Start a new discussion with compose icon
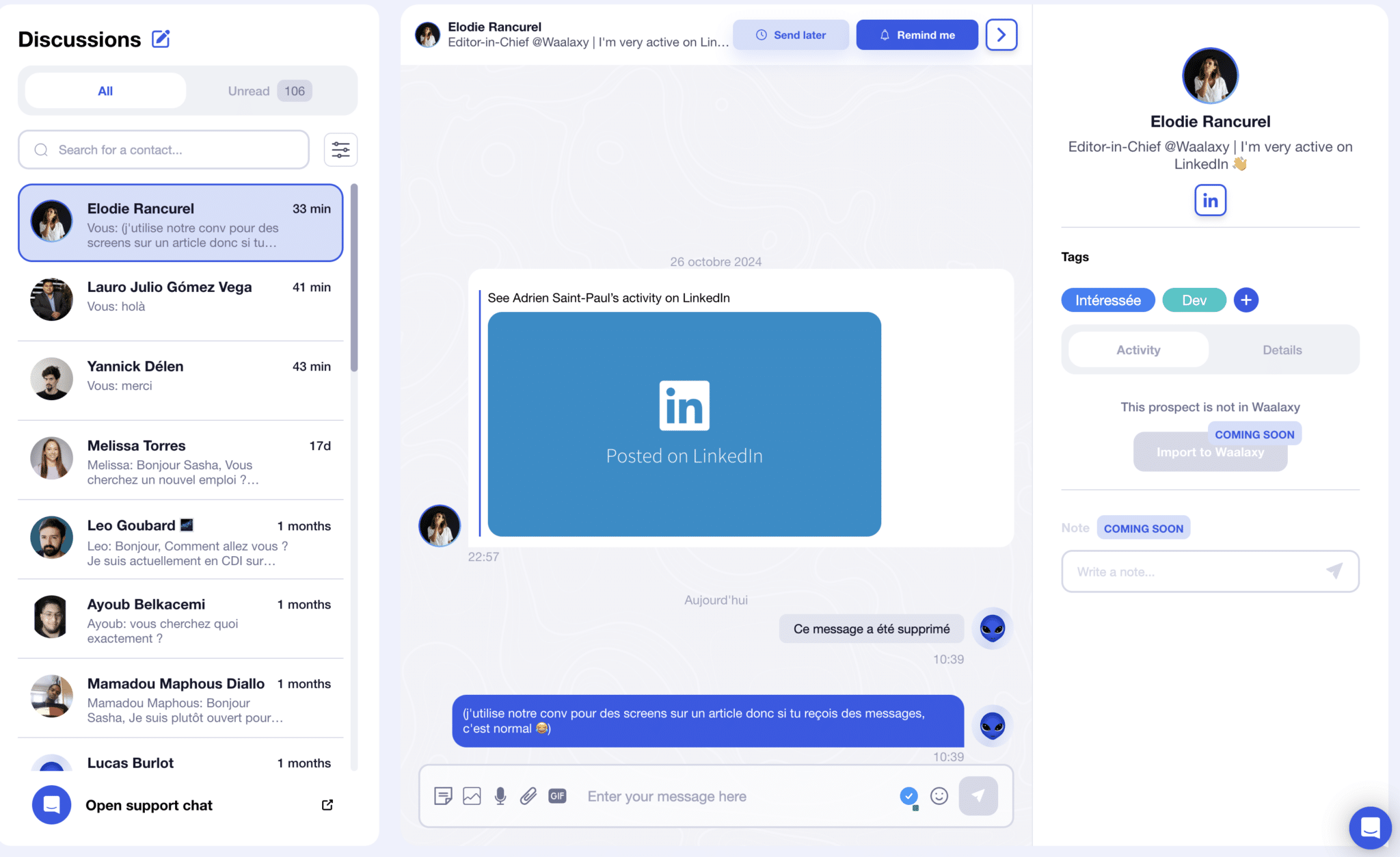This screenshot has width=1400, height=857. [161, 39]
